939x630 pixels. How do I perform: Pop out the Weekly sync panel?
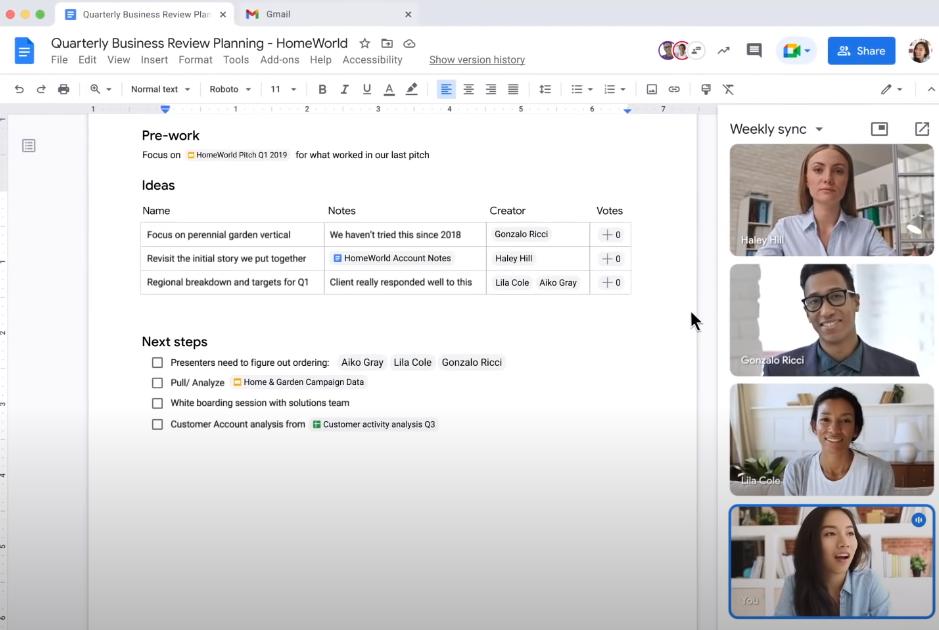[921, 129]
